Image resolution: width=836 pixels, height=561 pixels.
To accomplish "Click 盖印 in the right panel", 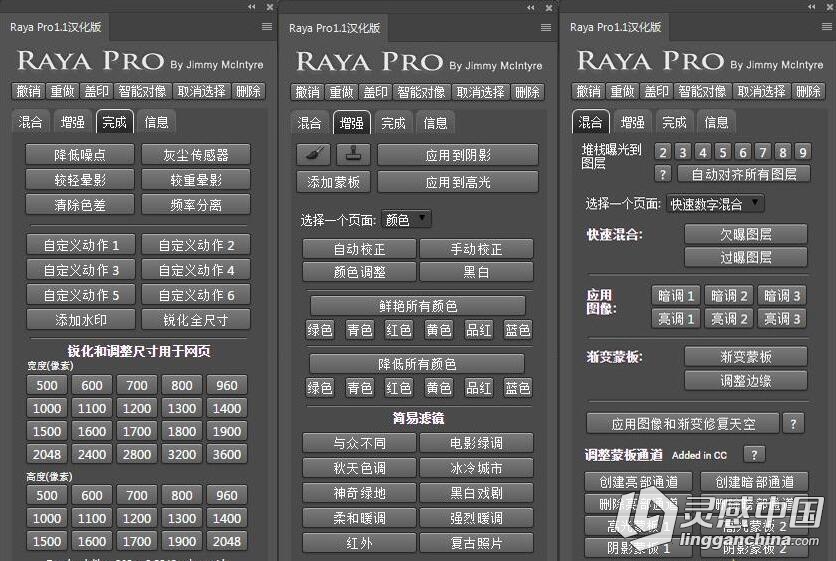I will pos(656,91).
